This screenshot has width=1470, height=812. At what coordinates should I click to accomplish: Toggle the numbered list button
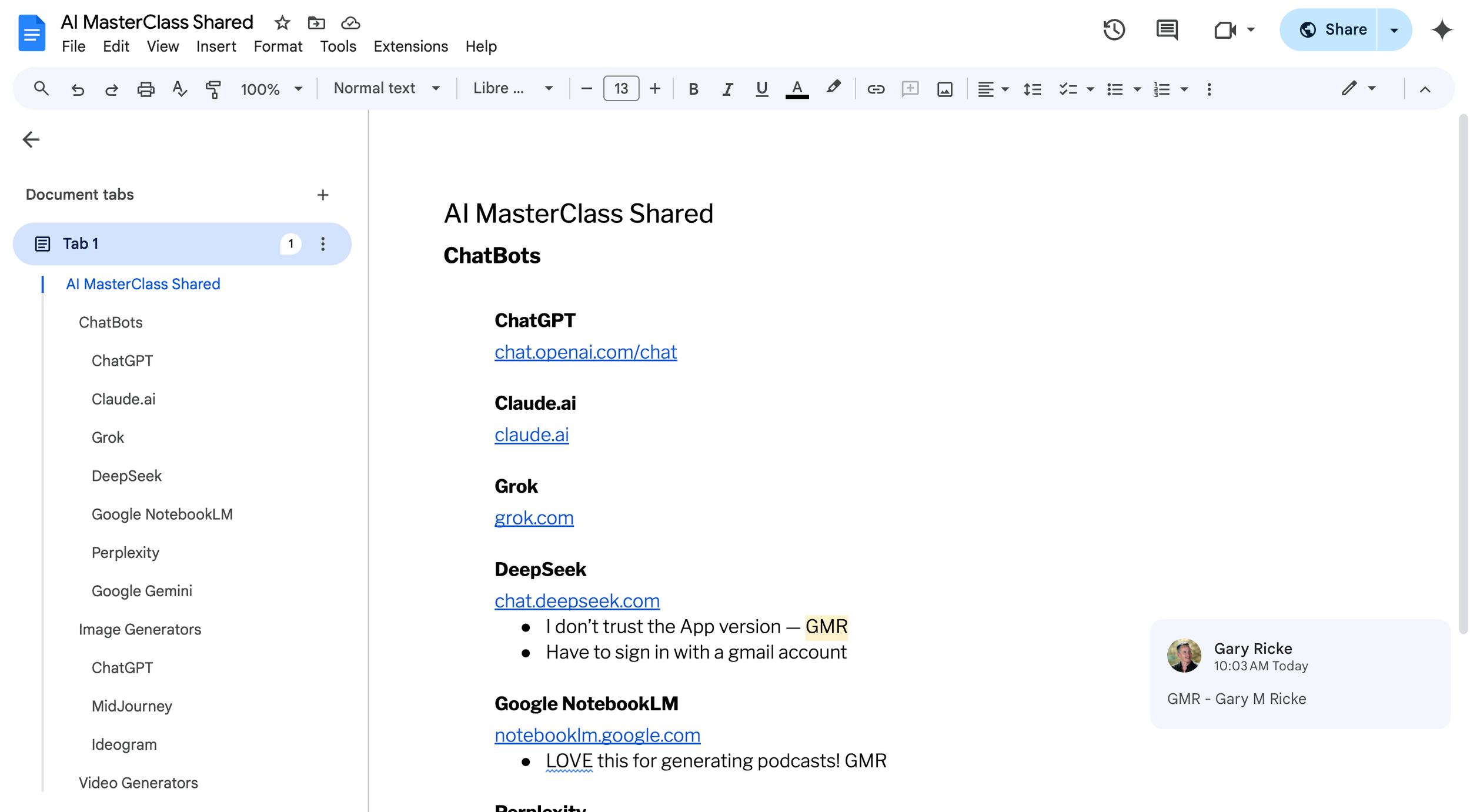point(1162,89)
